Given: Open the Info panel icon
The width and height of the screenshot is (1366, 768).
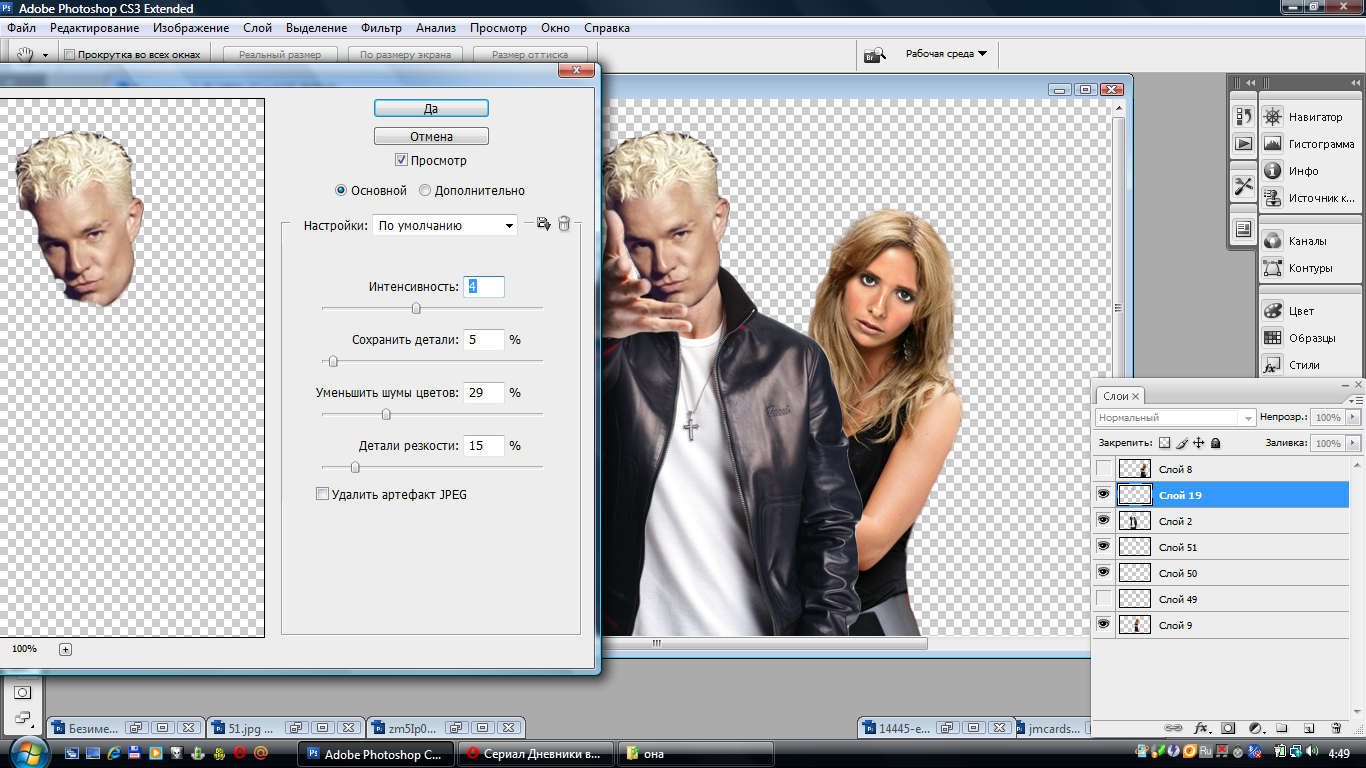Looking at the screenshot, I should [x=1272, y=171].
